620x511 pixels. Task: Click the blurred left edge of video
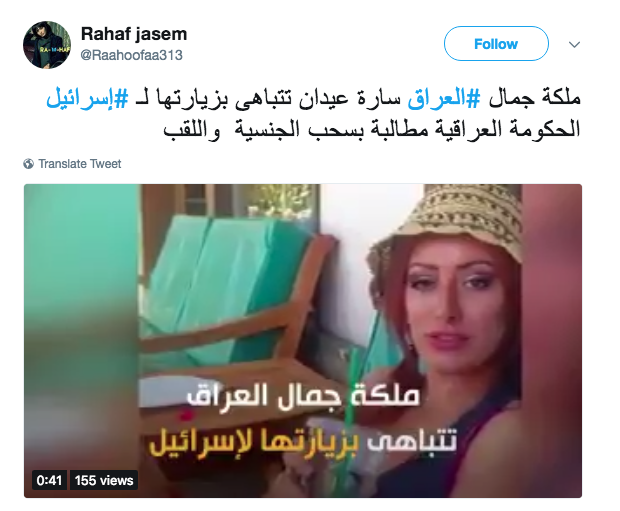81,340
